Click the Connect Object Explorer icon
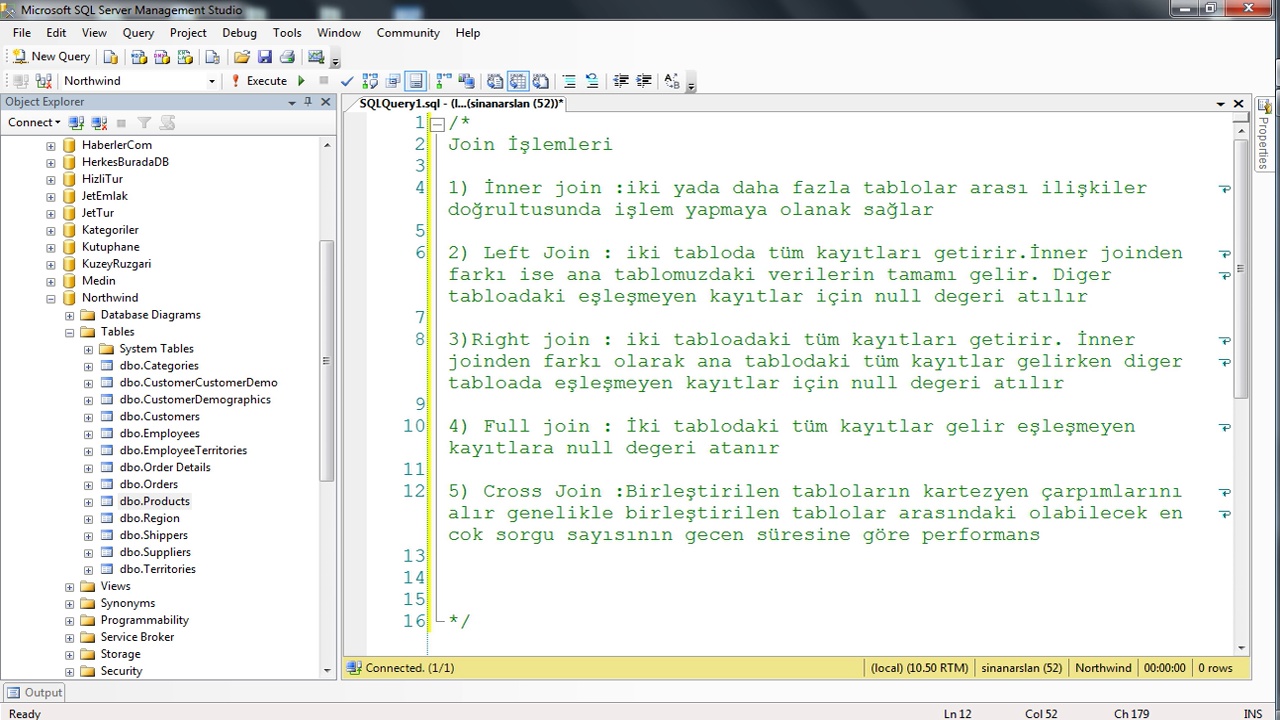Viewport: 1280px width, 720px height. pos(76,123)
